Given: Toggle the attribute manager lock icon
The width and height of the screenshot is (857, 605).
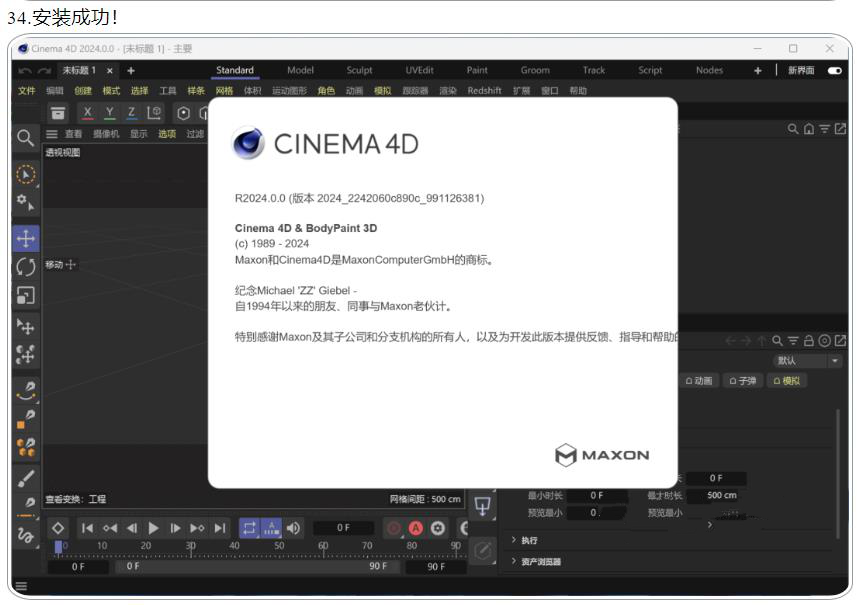Looking at the screenshot, I should pyautogui.click(x=809, y=341).
